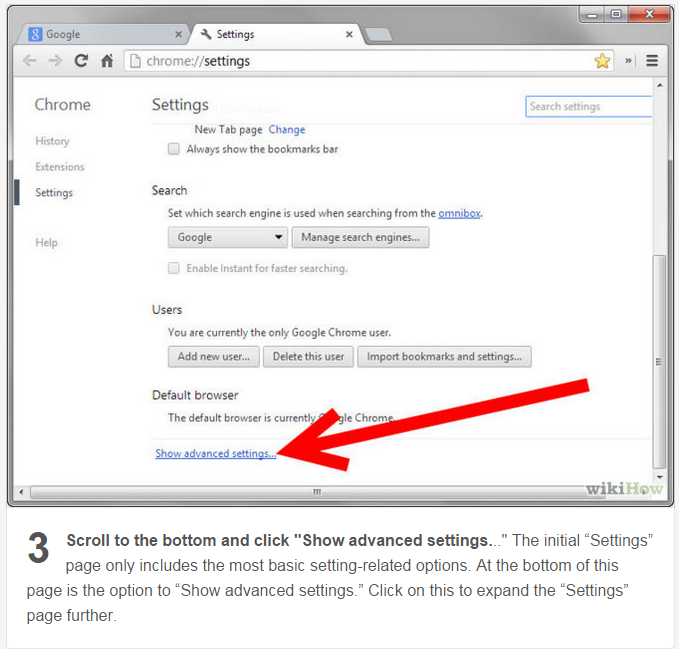Maximize the Chrome window

click(615, 15)
